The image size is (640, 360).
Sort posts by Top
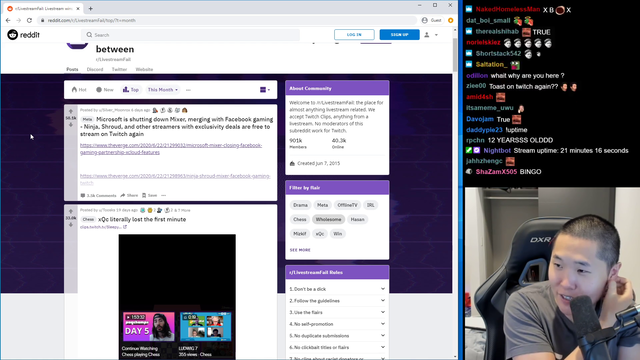pyautogui.click(x=131, y=90)
